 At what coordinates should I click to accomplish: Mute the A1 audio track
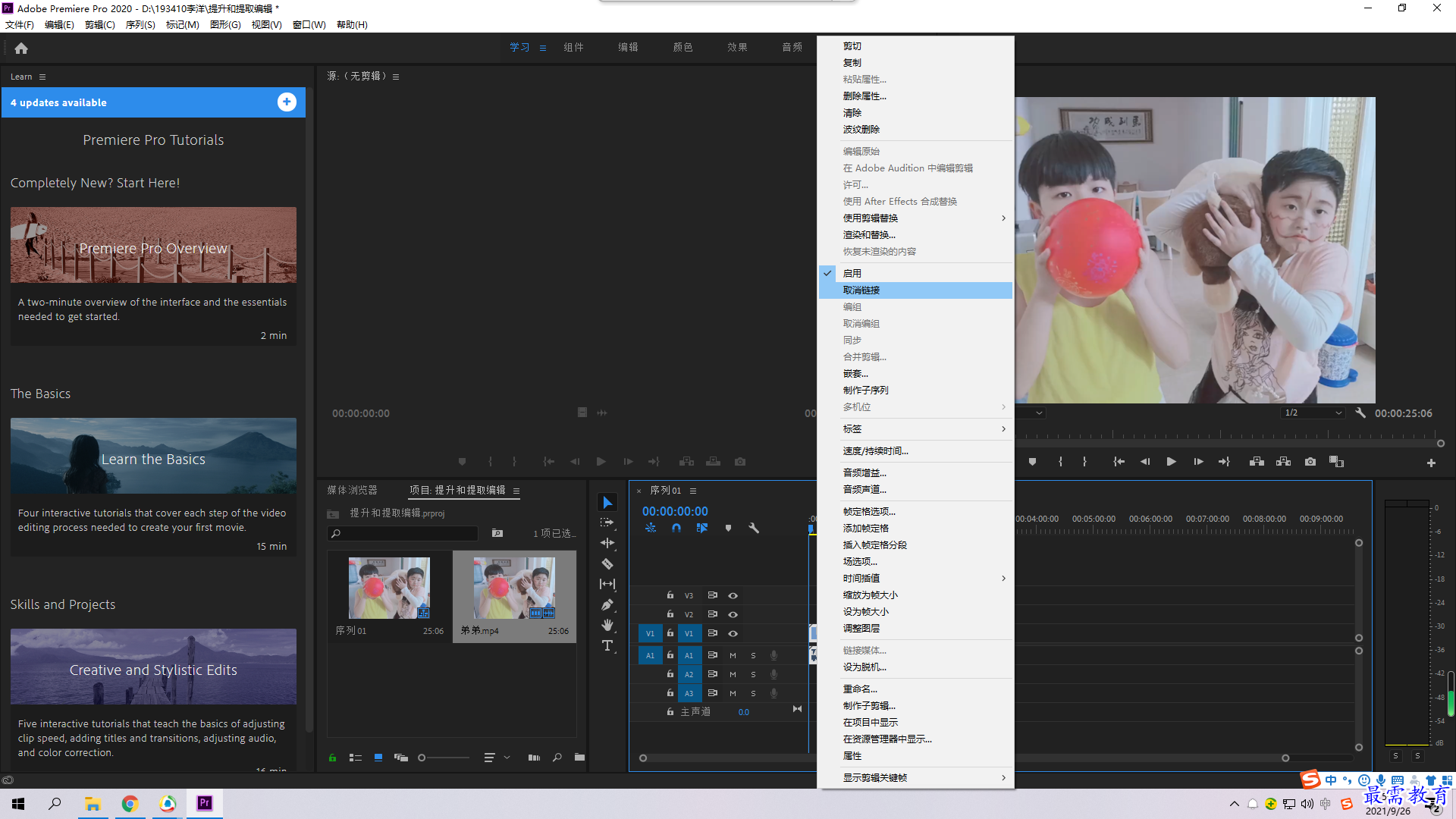coord(733,655)
